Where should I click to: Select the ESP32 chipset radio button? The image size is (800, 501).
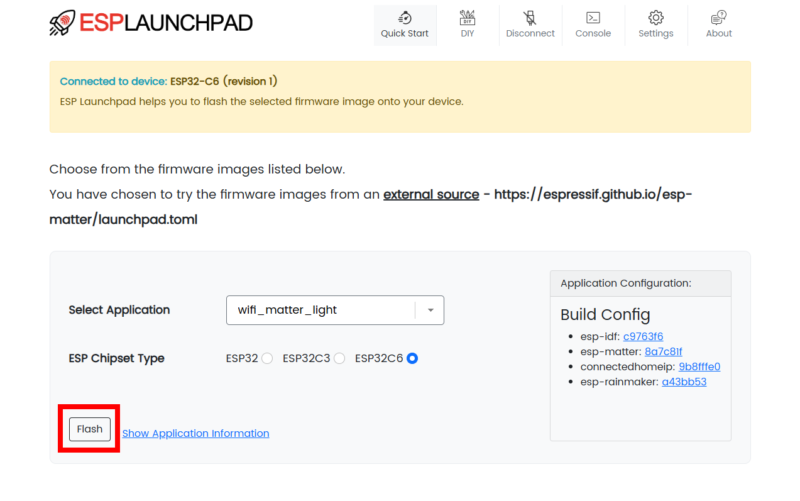[267, 359]
